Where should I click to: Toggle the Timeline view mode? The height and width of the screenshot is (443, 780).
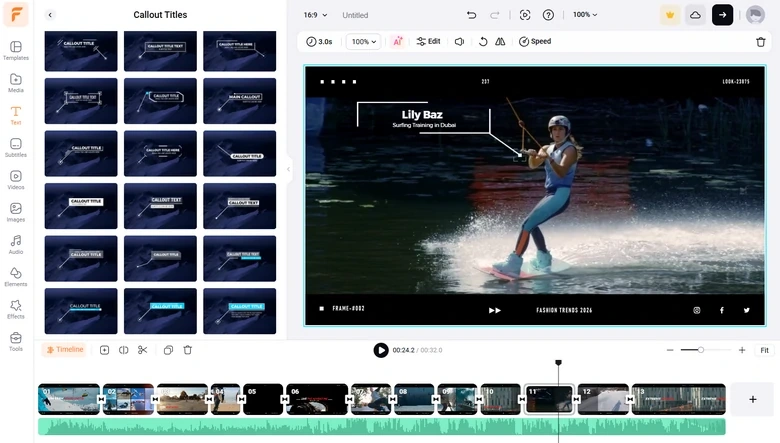point(64,350)
